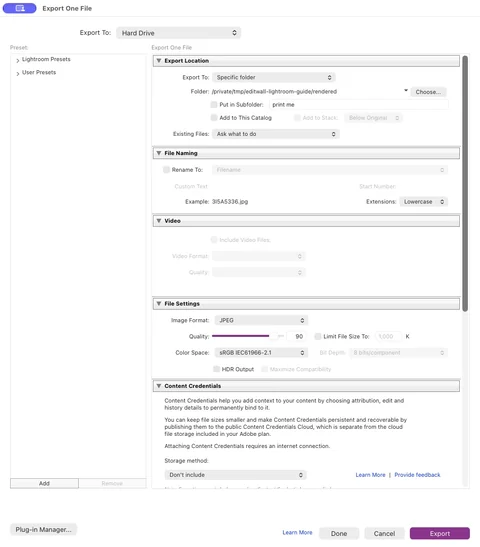This screenshot has height=547, width=480.
Task: Click the purple Export button
Action: [440, 533]
